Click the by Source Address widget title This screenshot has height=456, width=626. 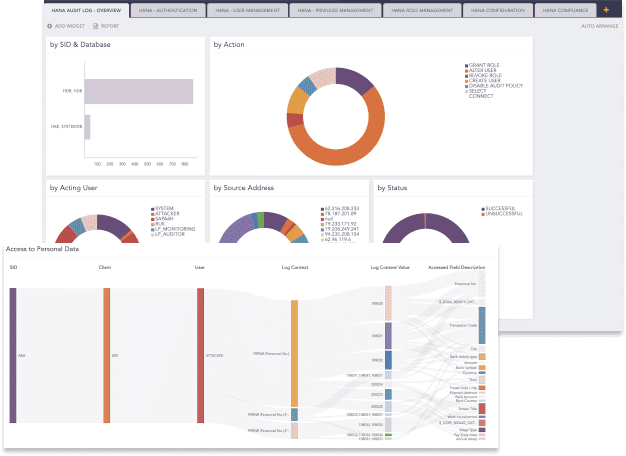point(244,188)
